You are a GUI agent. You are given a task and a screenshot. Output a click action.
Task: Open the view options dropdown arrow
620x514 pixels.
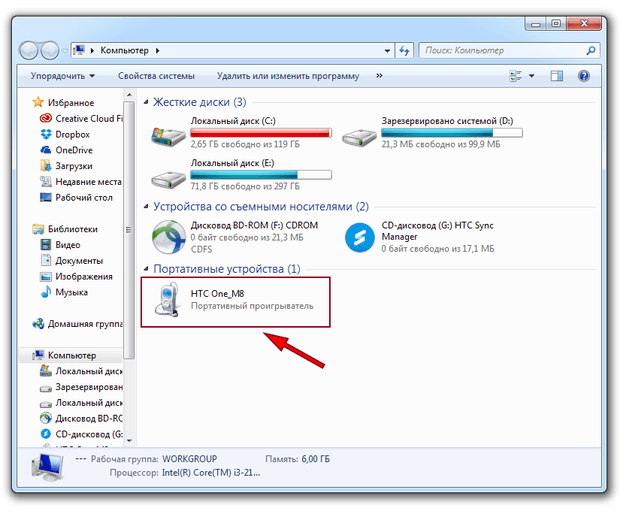532,76
